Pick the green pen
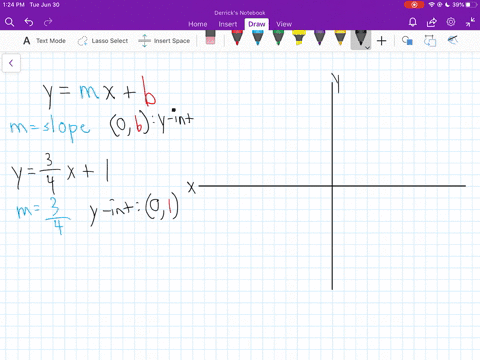 (278, 37)
